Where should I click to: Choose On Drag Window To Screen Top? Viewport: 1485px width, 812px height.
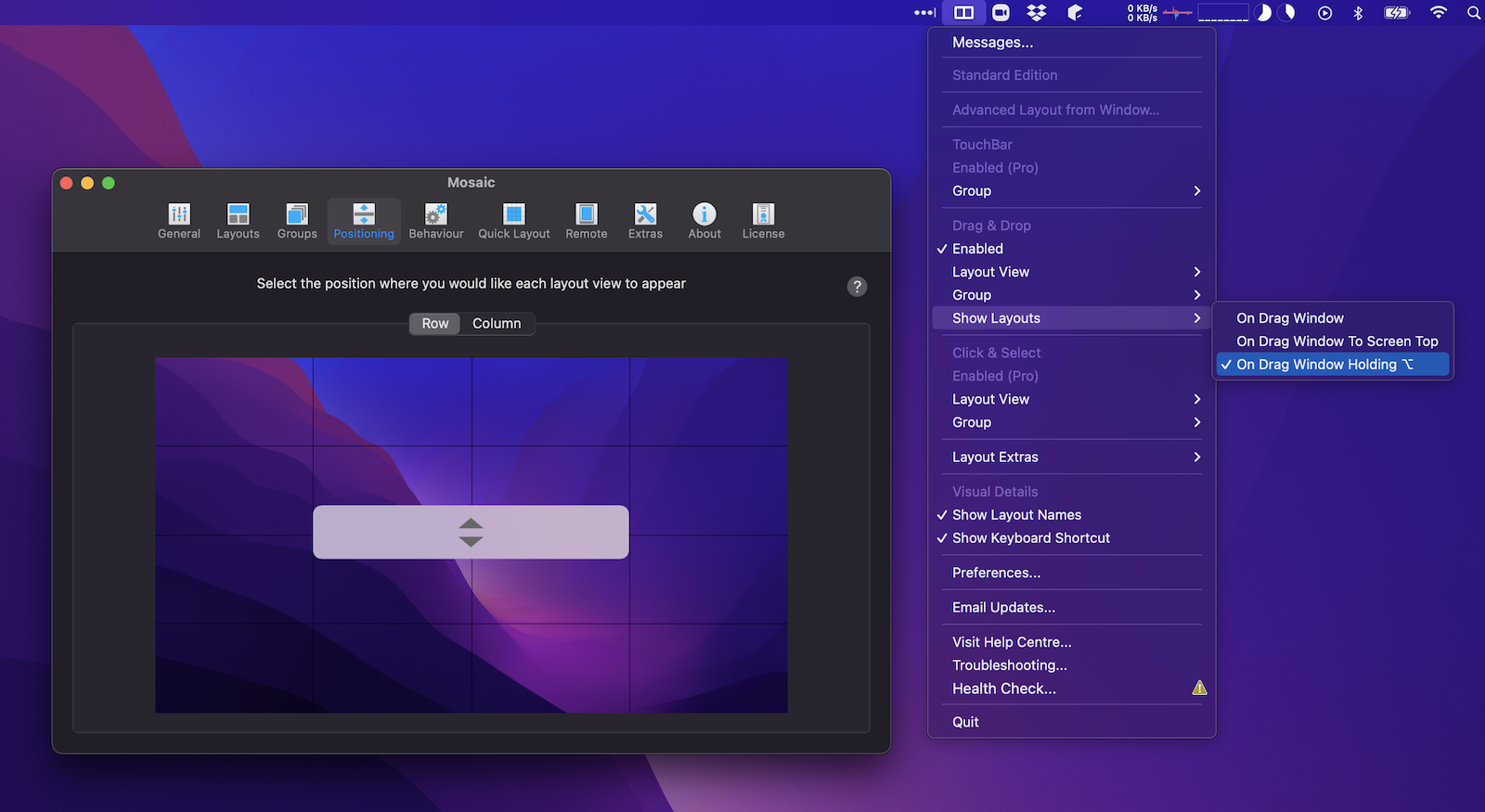click(x=1336, y=342)
